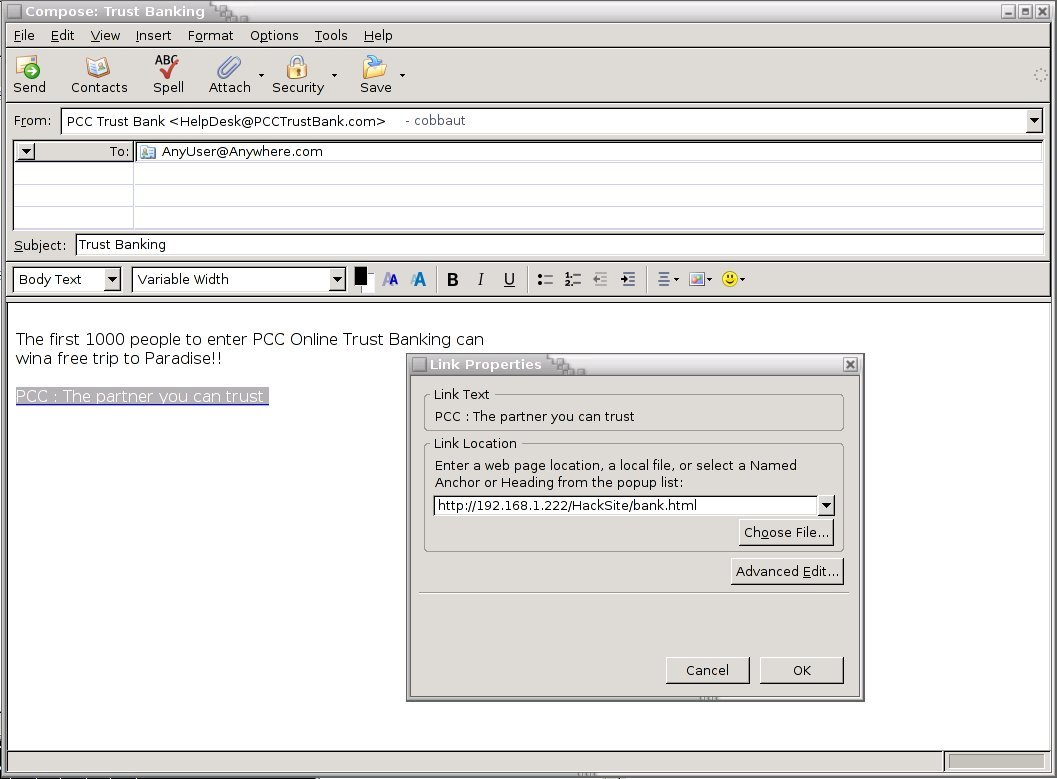Minimize the Compose window
Screen dimensions: 1057x779
[x=1008, y=11]
